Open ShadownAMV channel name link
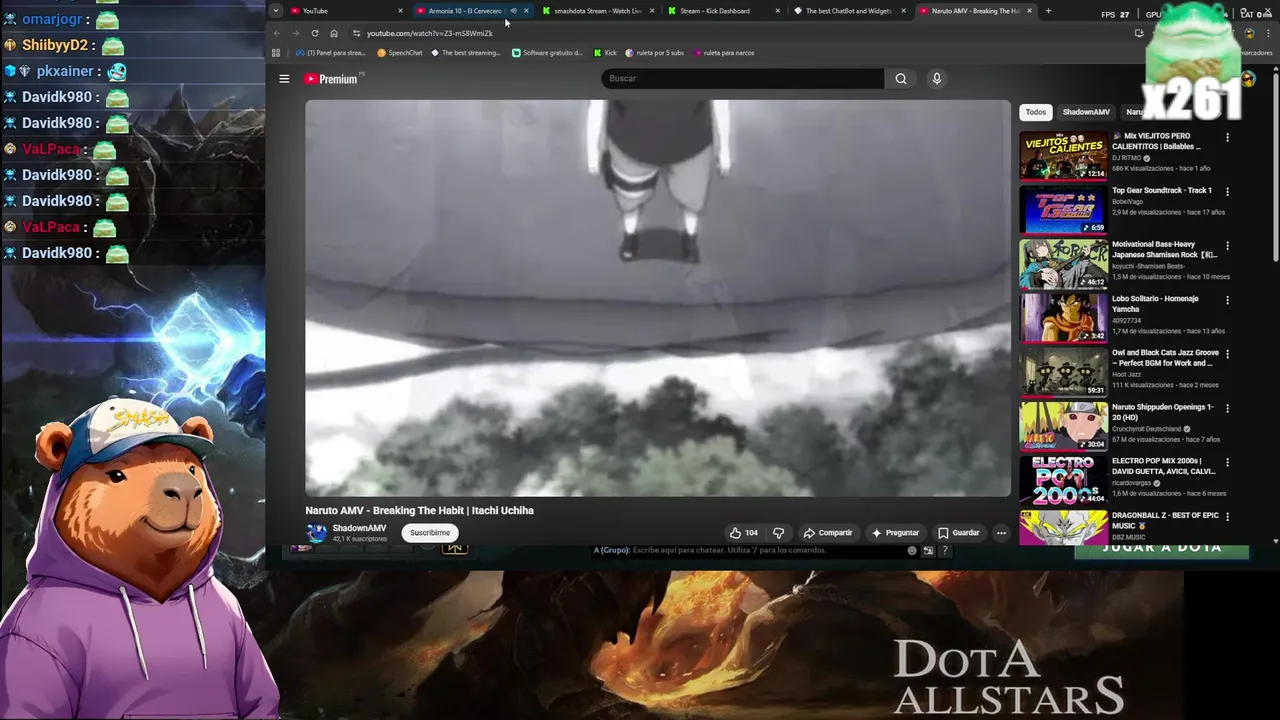This screenshot has width=1280, height=720. pos(359,528)
